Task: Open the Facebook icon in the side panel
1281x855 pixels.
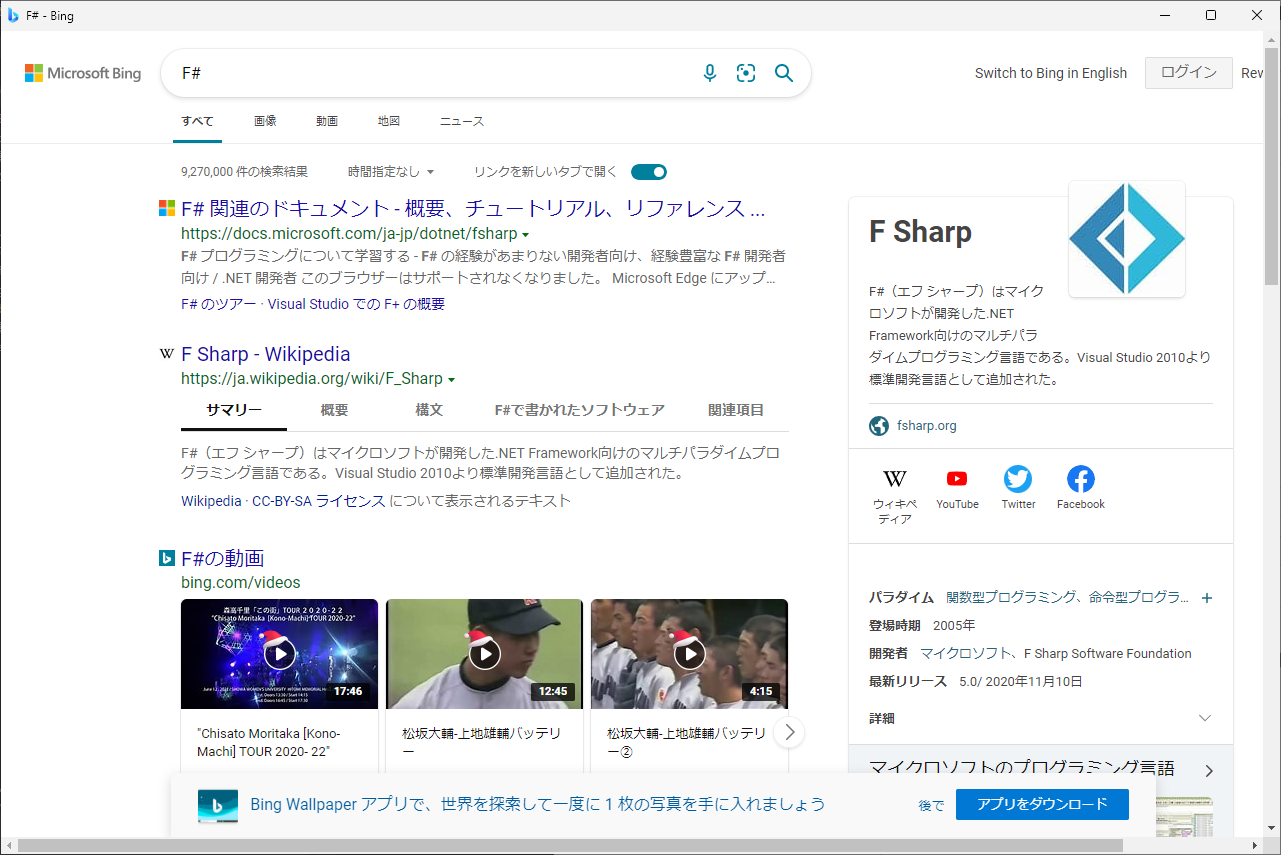Action: [x=1080, y=479]
